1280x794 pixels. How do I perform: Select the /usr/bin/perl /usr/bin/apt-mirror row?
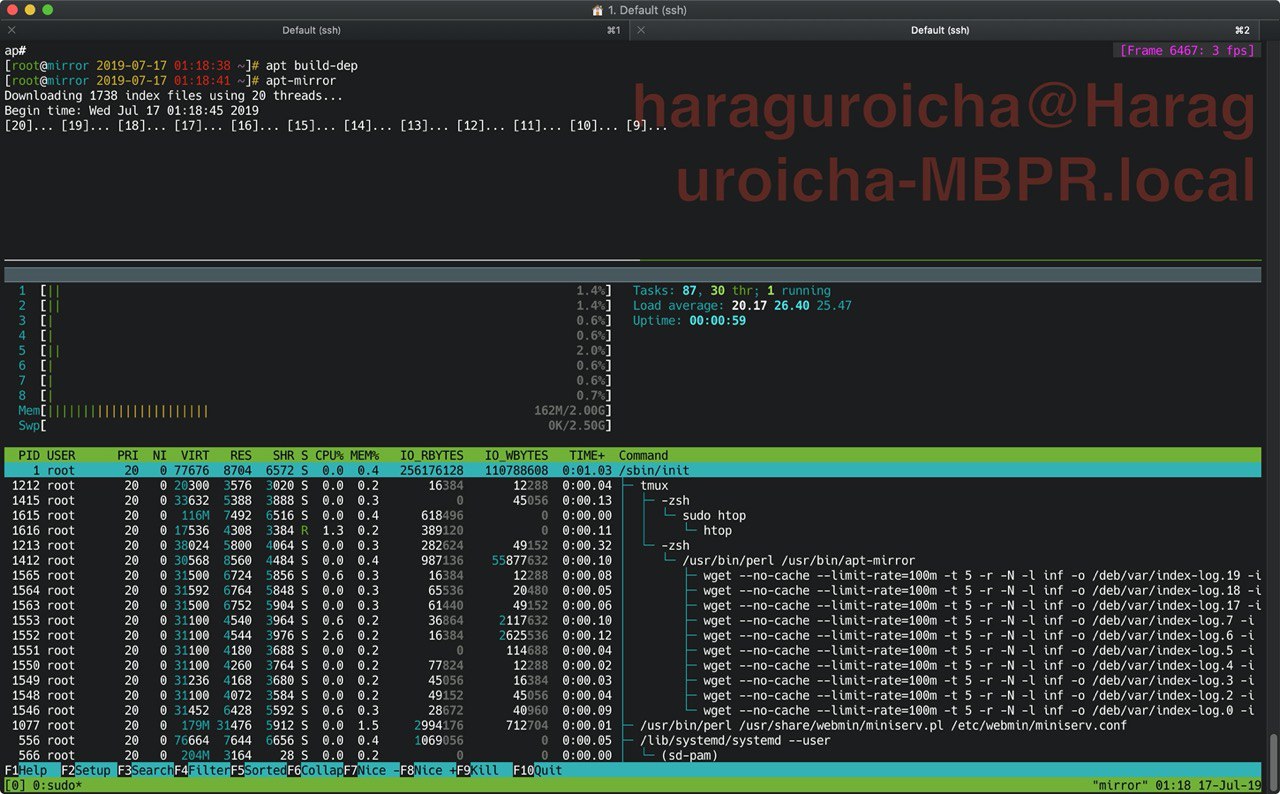tap(632, 560)
